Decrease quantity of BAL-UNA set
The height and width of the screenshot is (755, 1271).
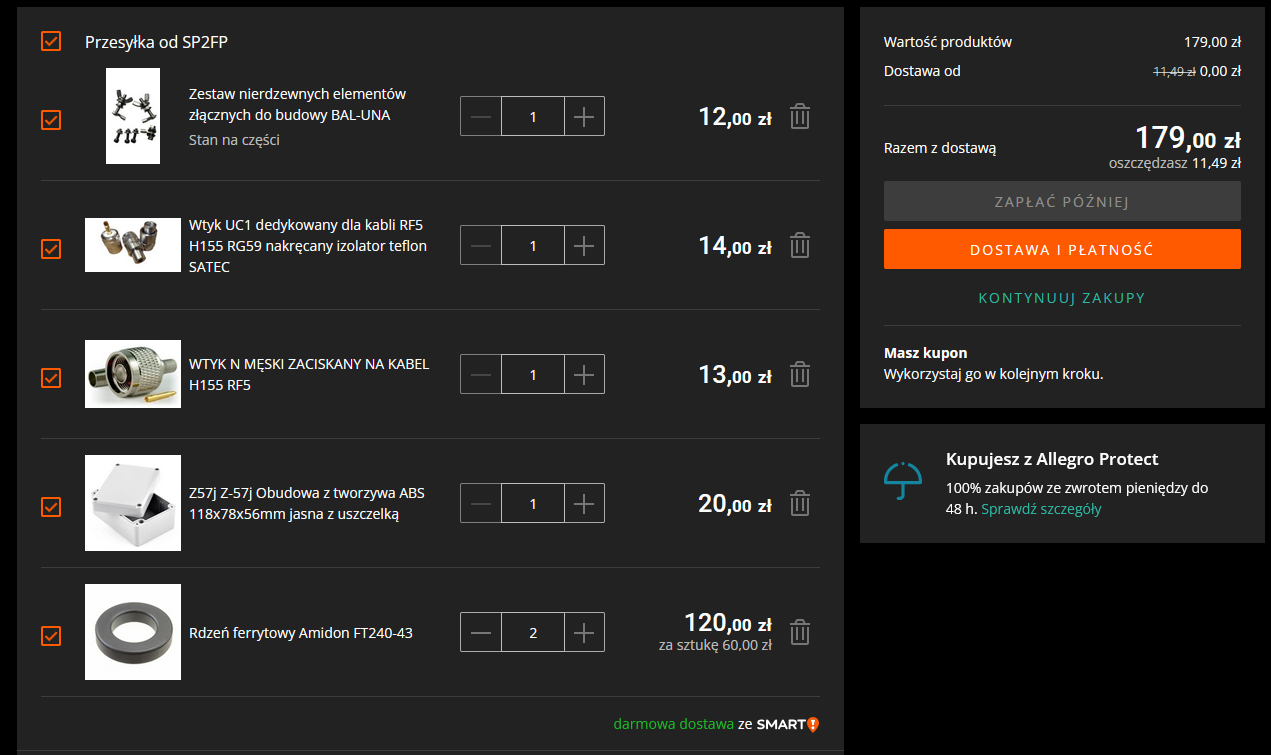481,116
